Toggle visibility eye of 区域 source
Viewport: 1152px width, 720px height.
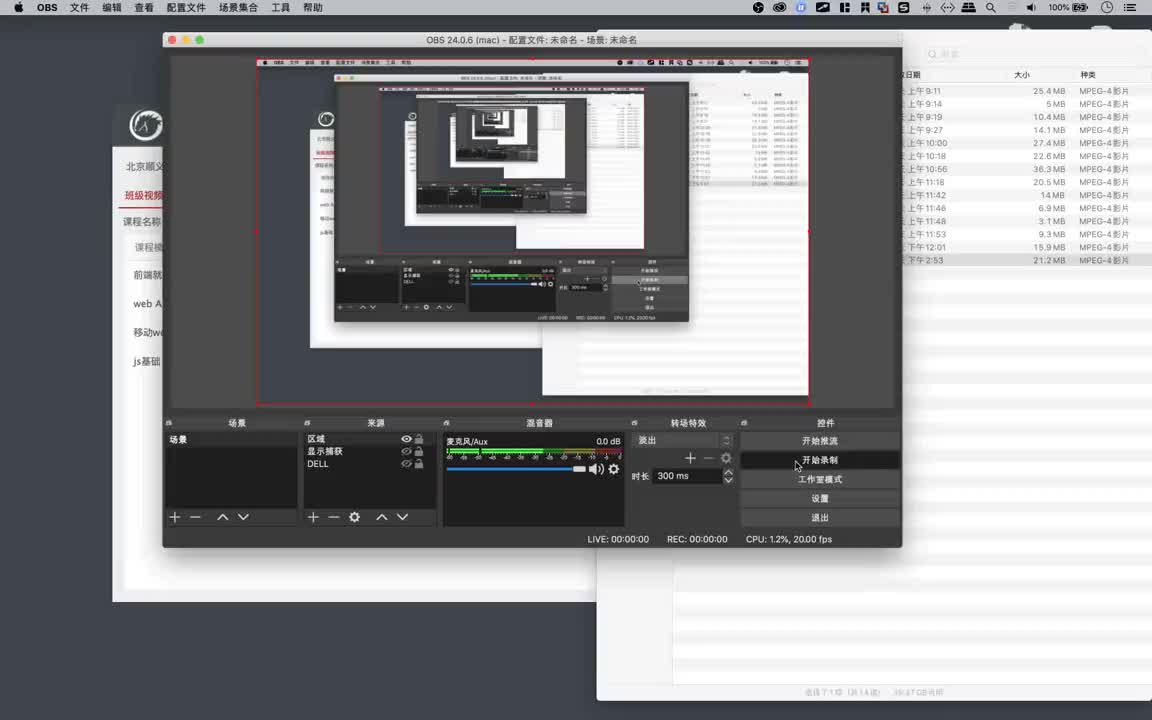[x=406, y=439]
